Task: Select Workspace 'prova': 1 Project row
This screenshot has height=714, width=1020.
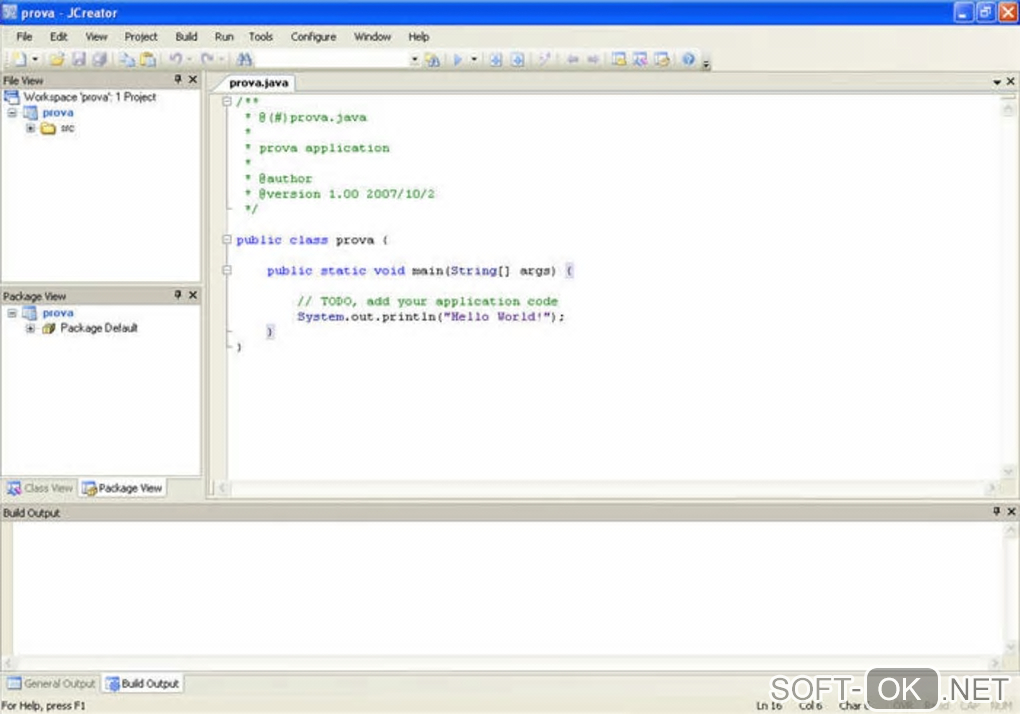Action: point(81,97)
